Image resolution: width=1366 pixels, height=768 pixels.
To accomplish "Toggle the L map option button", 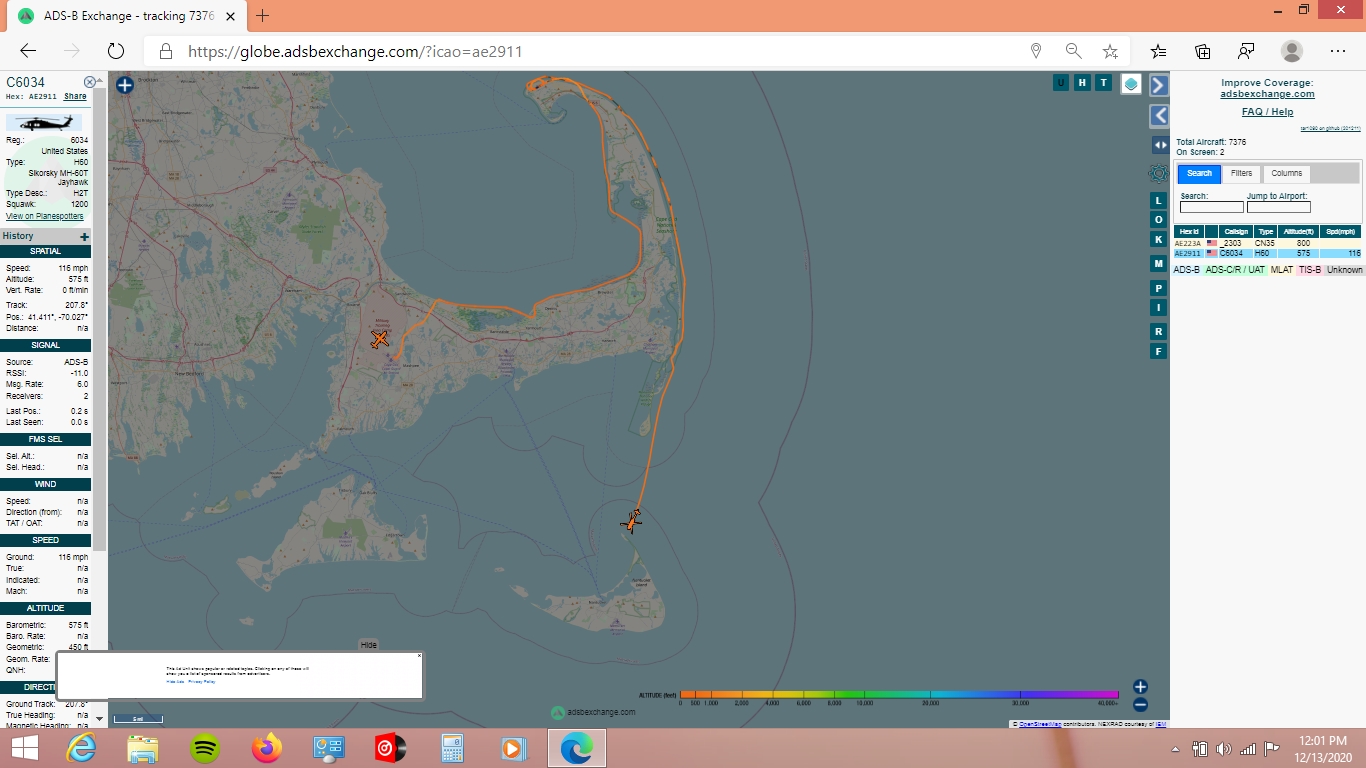I will coord(1159,201).
